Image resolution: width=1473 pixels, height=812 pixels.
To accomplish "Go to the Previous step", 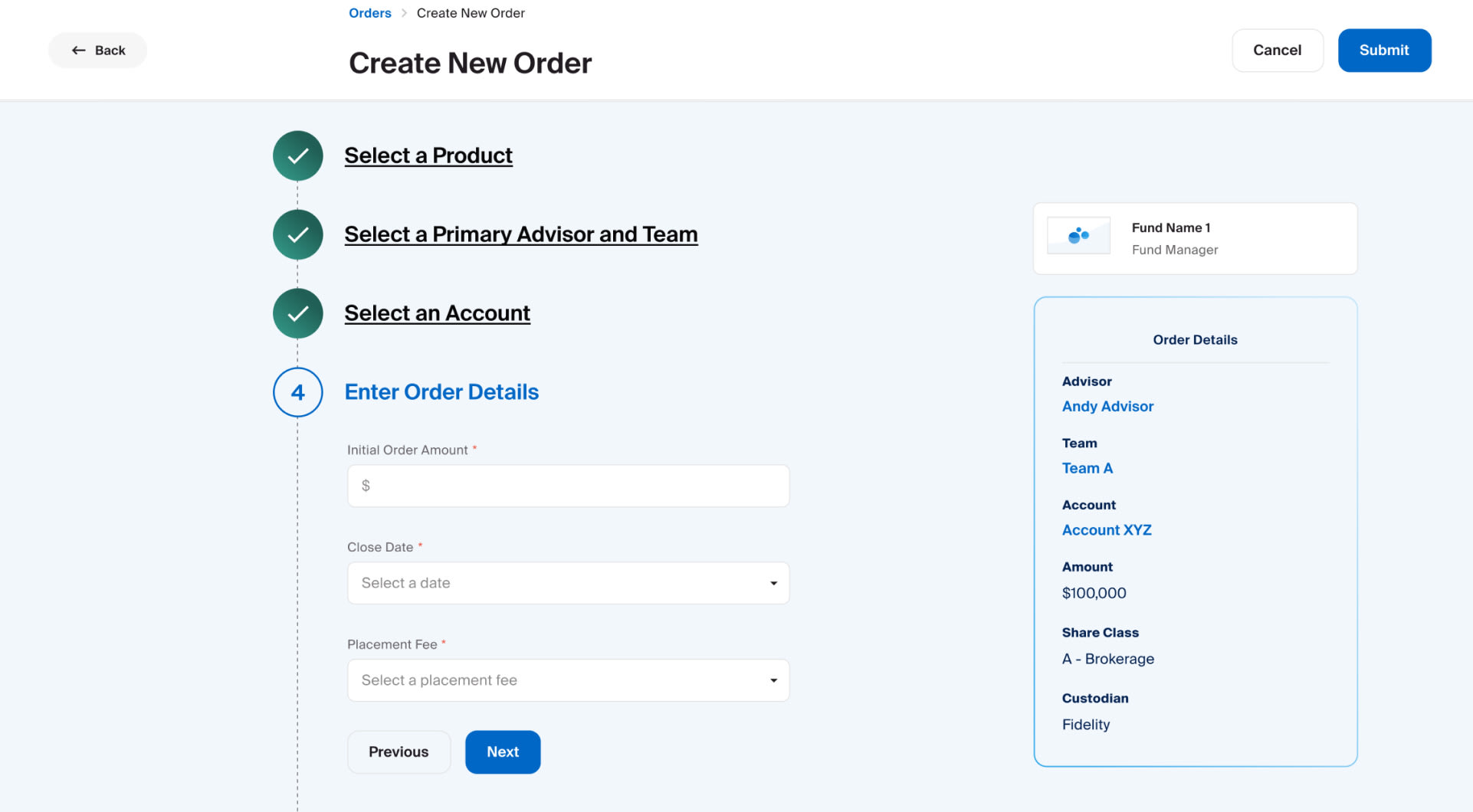I will pos(399,752).
